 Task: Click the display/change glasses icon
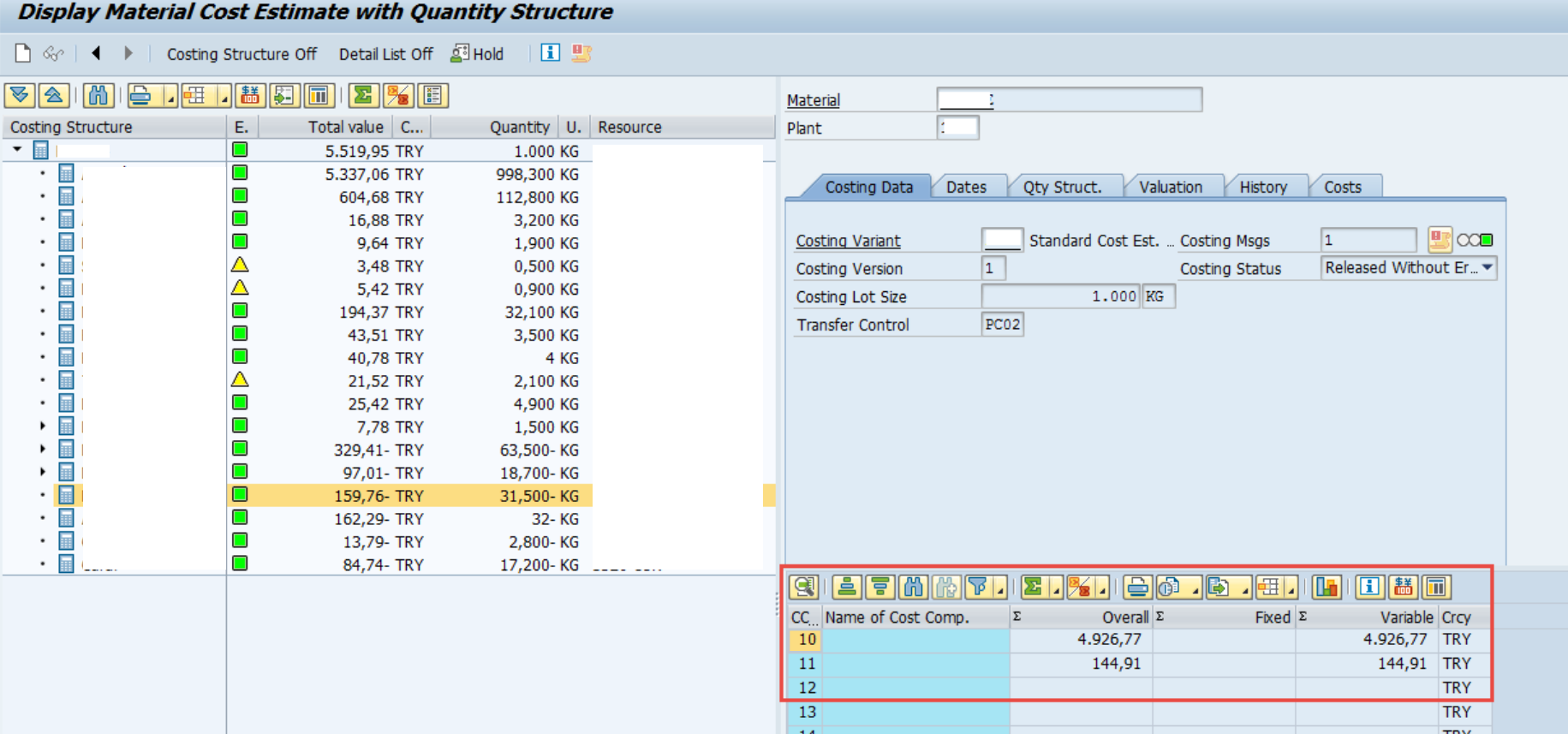pyautogui.click(x=53, y=53)
